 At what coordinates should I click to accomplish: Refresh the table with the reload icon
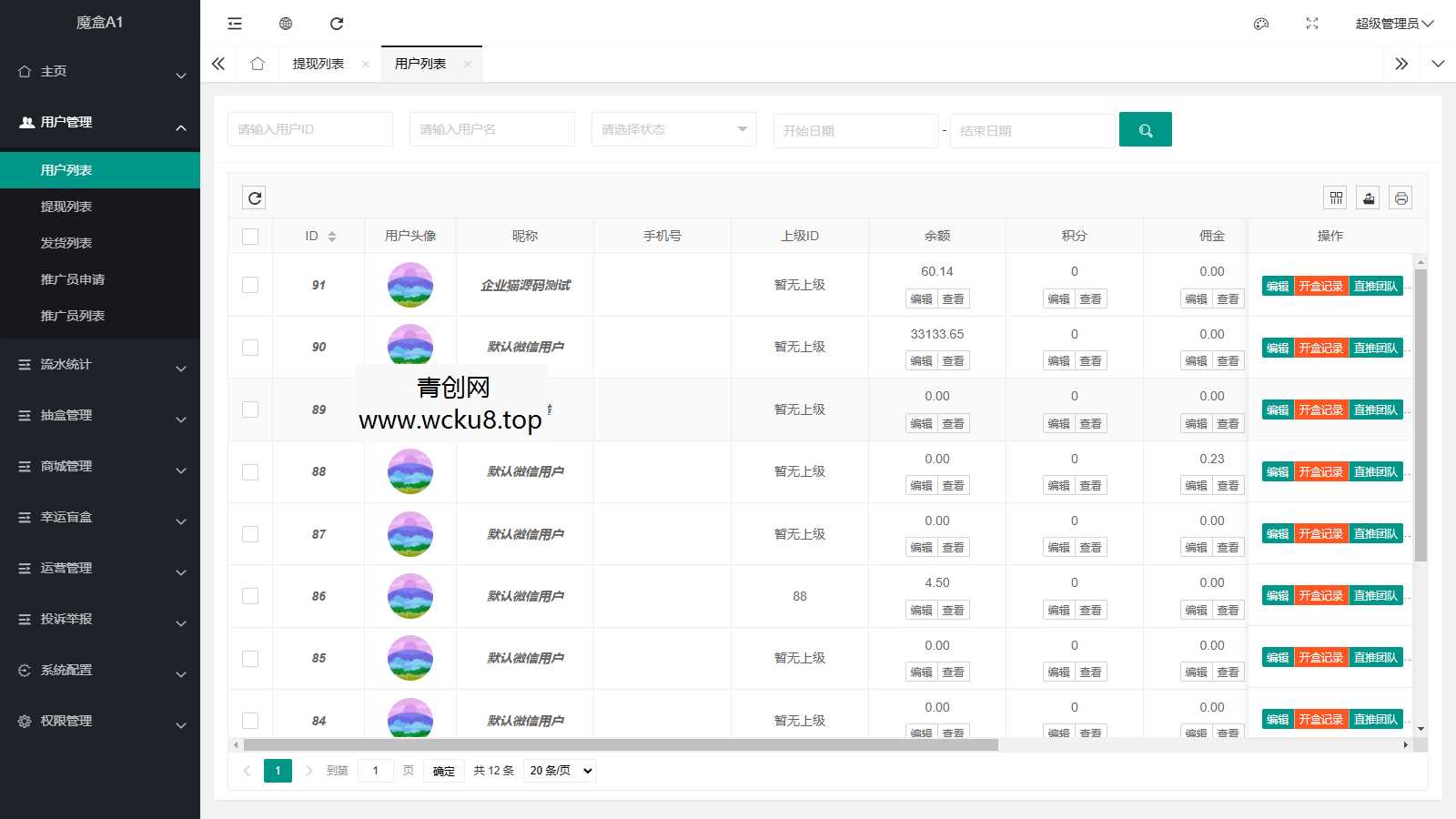[255, 198]
